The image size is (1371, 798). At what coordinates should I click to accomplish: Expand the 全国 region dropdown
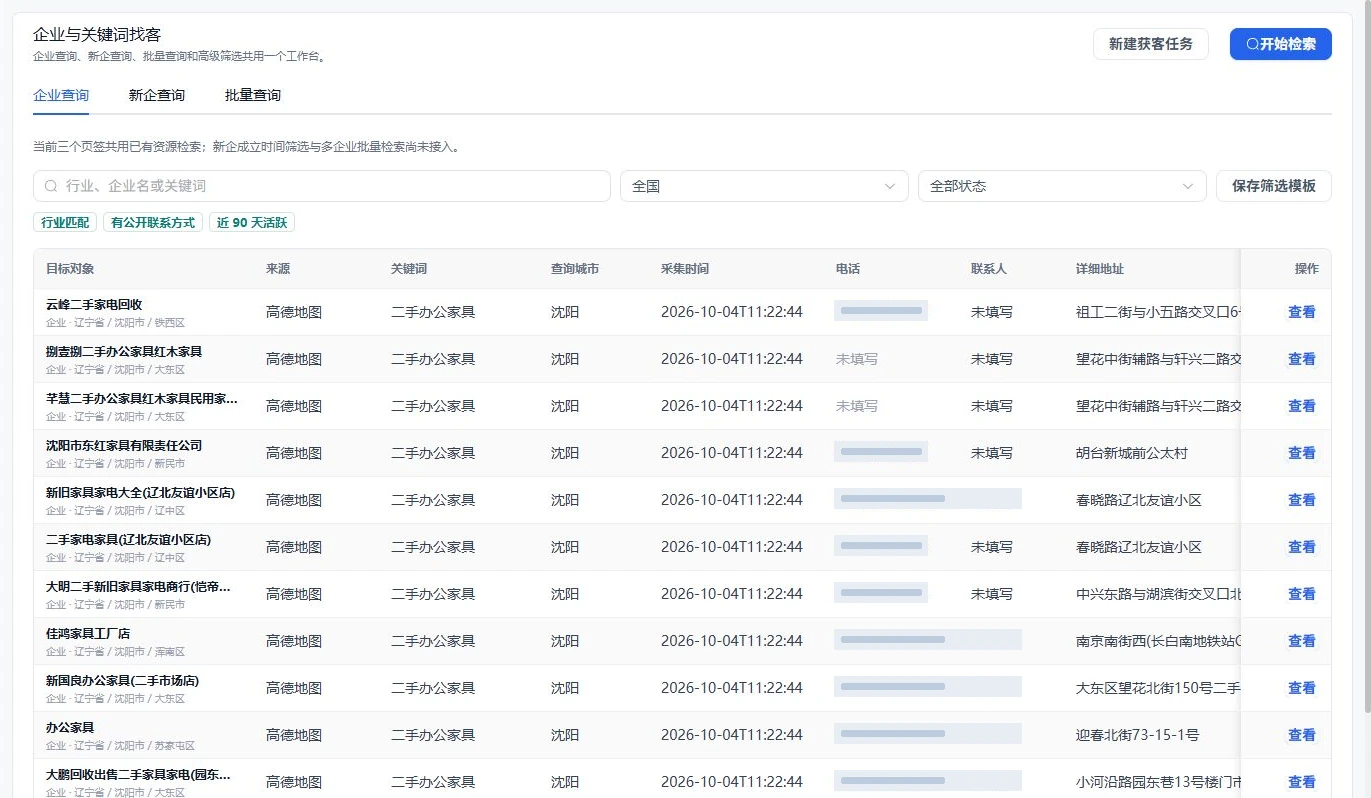click(x=764, y=186)
